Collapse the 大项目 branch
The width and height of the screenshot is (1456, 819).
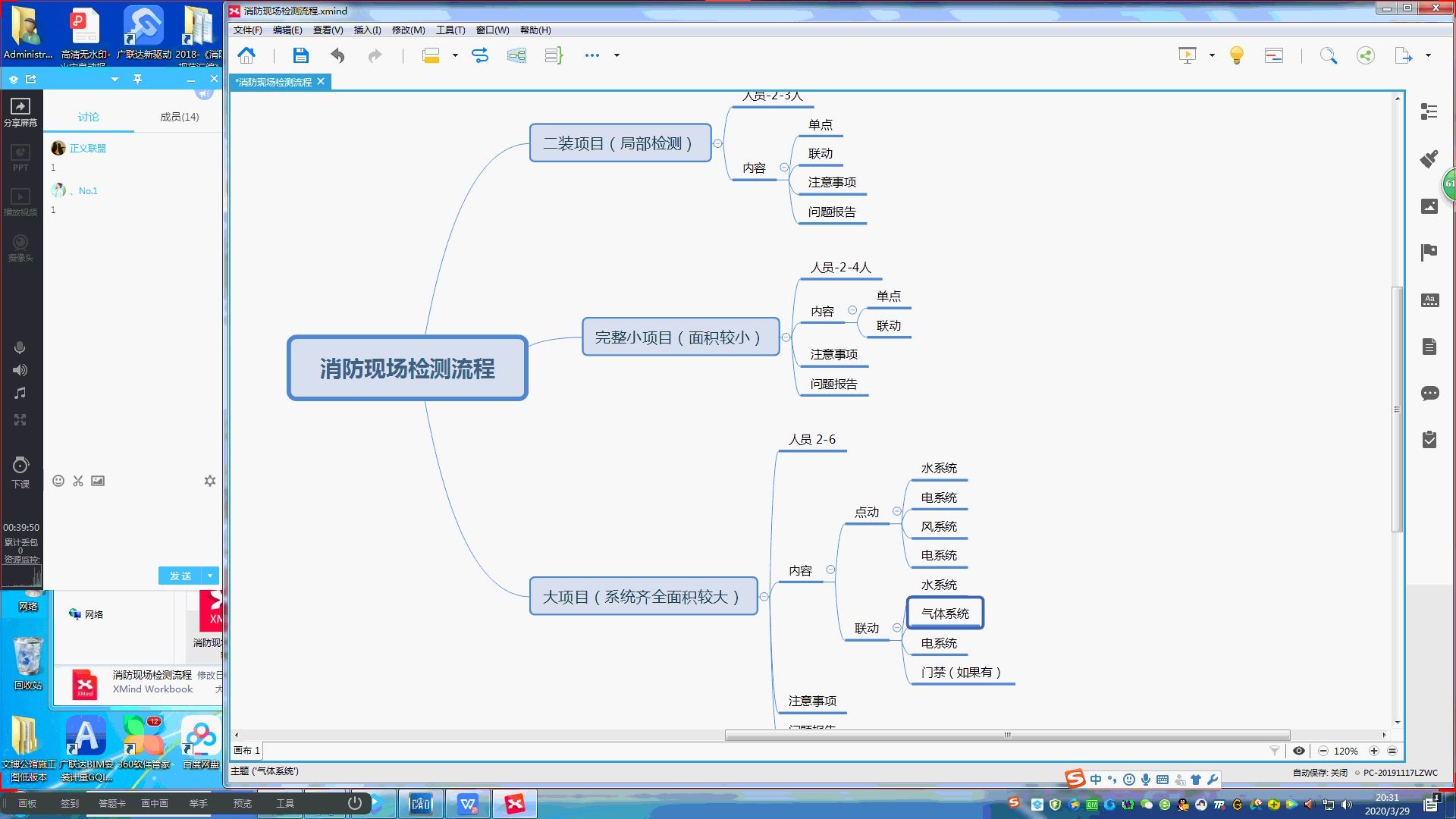[764, 597]
